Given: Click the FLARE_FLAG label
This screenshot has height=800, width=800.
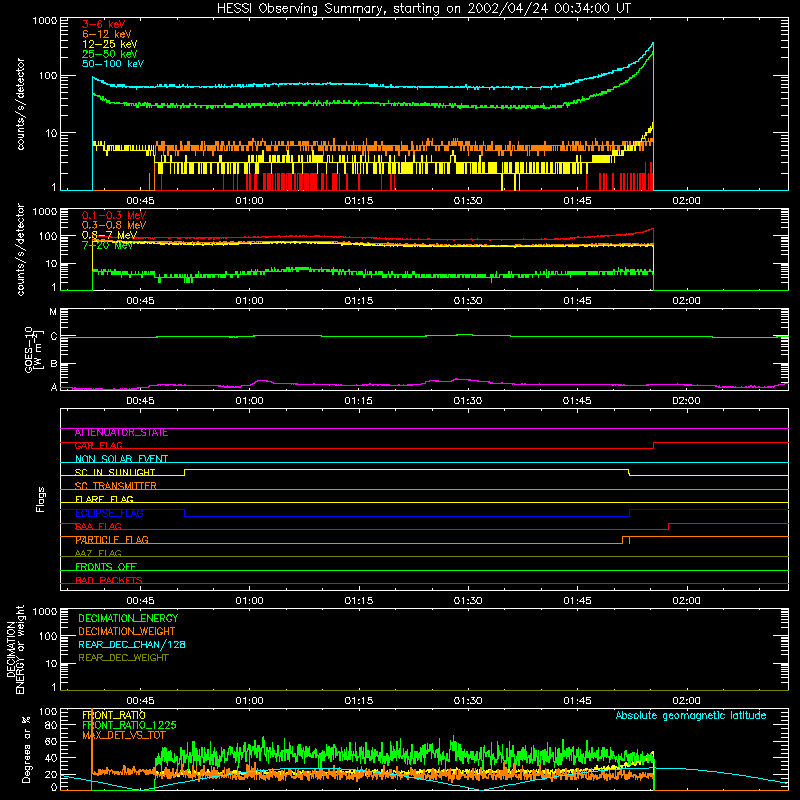Looking at the screenshot, I should point(104,499).
